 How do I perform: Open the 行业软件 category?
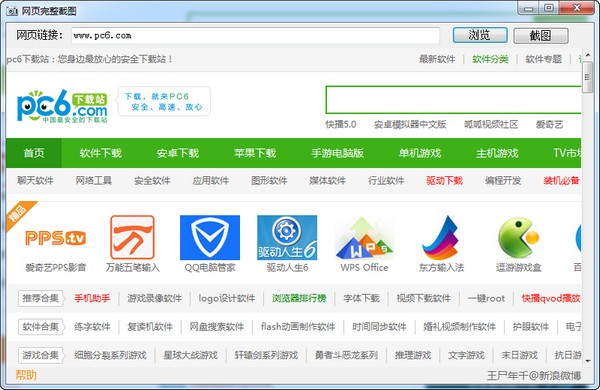[386, 180]
